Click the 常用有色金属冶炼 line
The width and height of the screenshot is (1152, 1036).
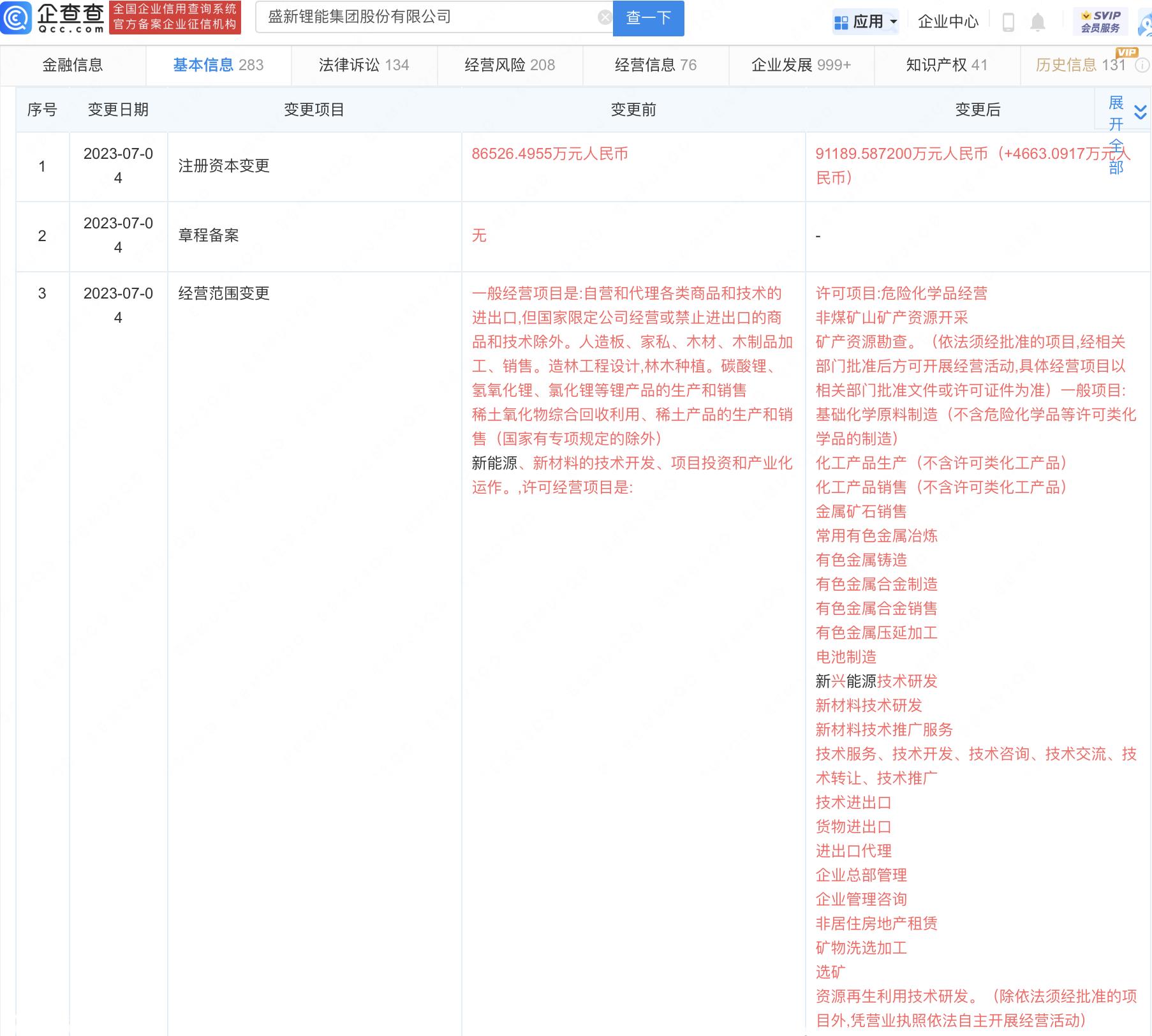[x=876, y=536]
